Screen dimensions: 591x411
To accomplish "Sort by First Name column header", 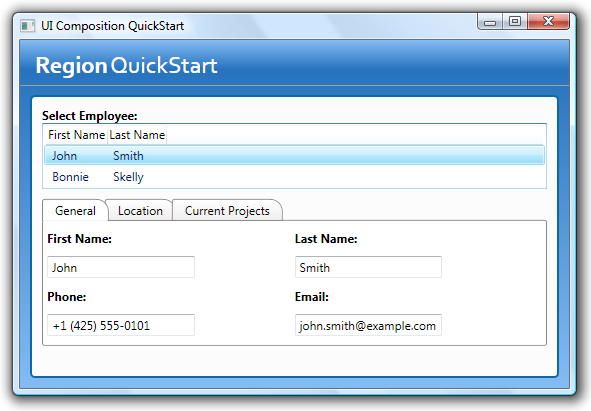I will tap(77, 135).
